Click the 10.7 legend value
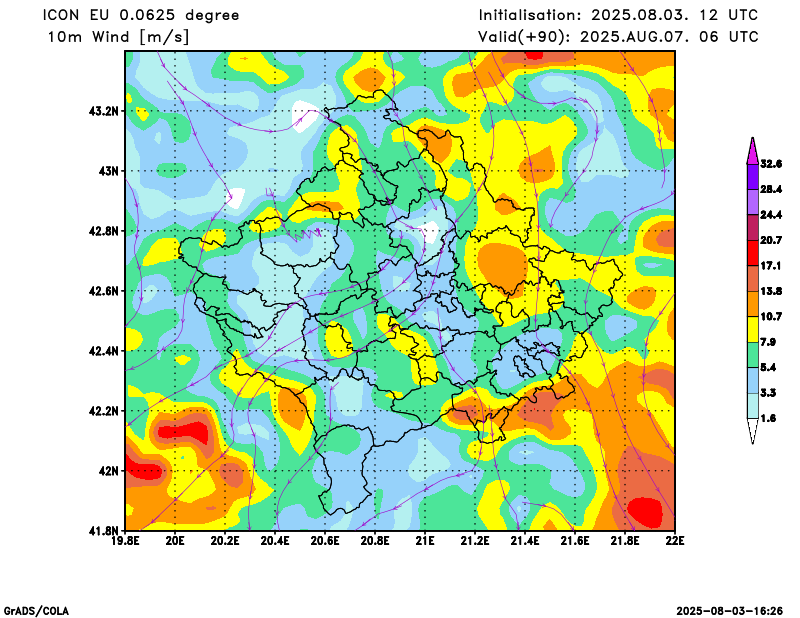This screenshot has height=618, width=800. [x=771, y=316]
